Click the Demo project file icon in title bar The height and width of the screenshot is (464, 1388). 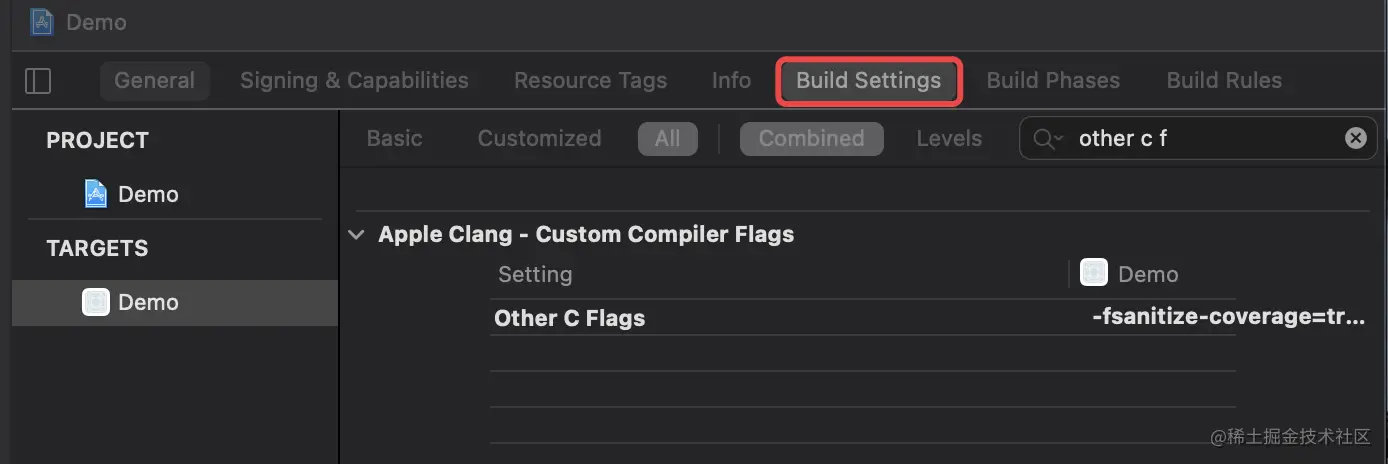(x=42, y=22)
